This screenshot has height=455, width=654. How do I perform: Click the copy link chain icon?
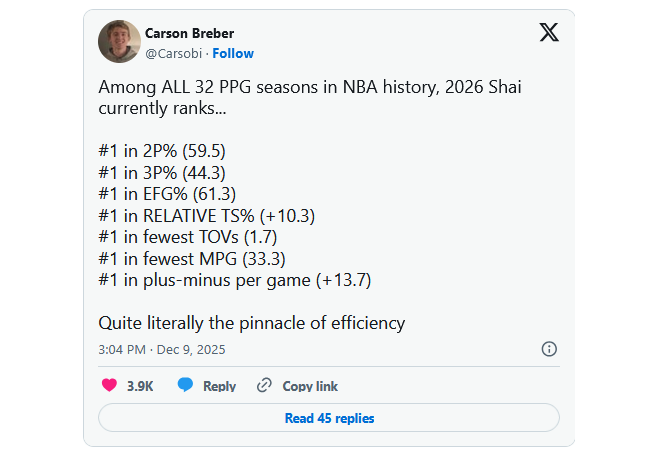[264, 385]
